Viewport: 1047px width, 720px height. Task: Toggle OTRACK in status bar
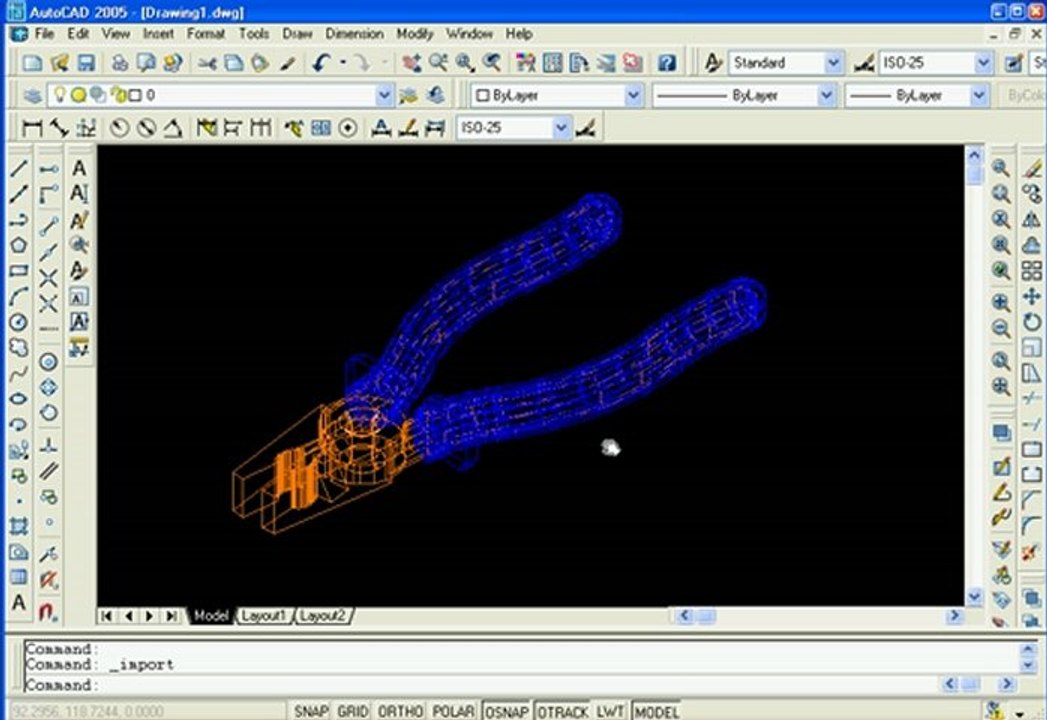[x=563, y=711]
